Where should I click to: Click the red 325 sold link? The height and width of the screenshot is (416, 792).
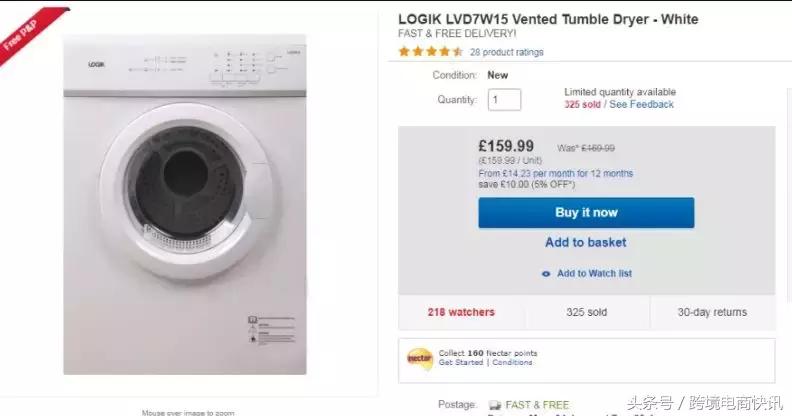point(583,104)
